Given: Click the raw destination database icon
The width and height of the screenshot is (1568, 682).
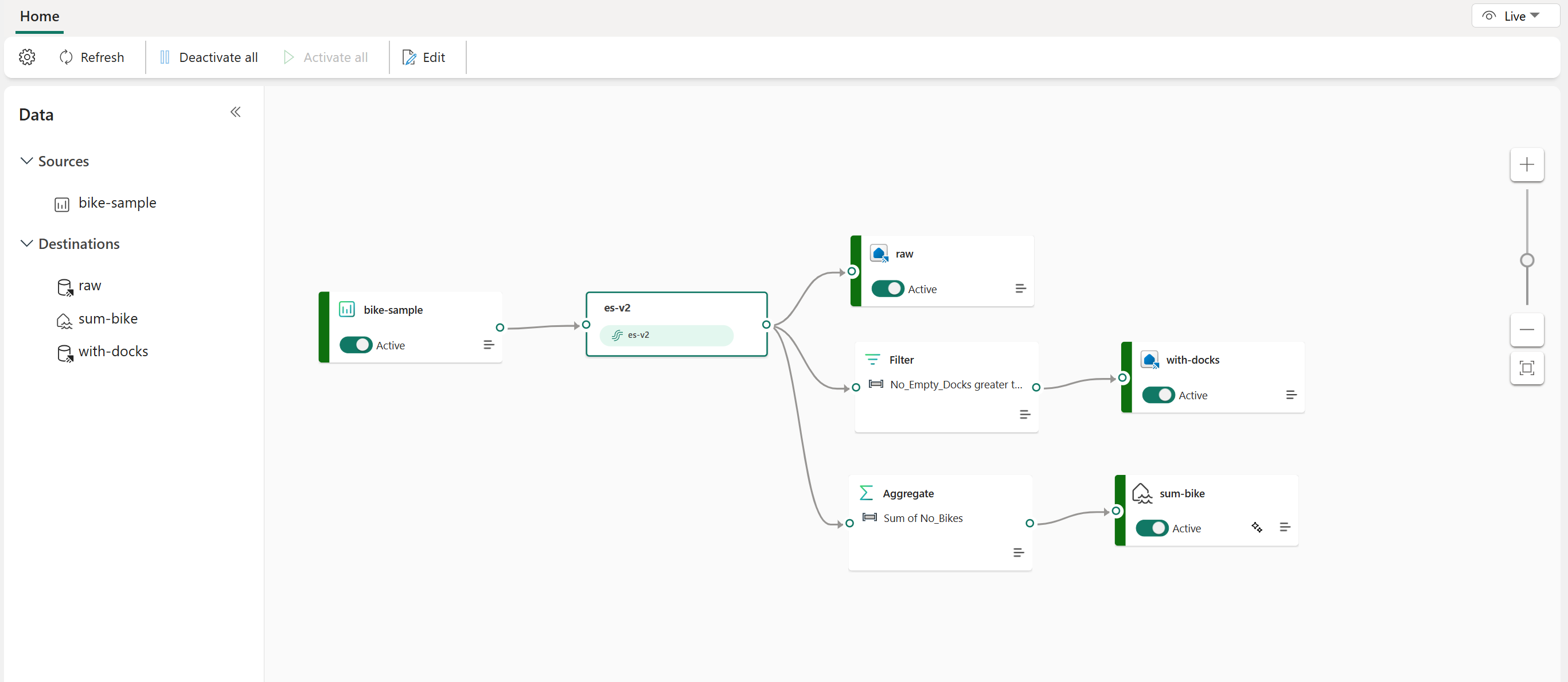Looking at the screenshot, I should [63, 286].
